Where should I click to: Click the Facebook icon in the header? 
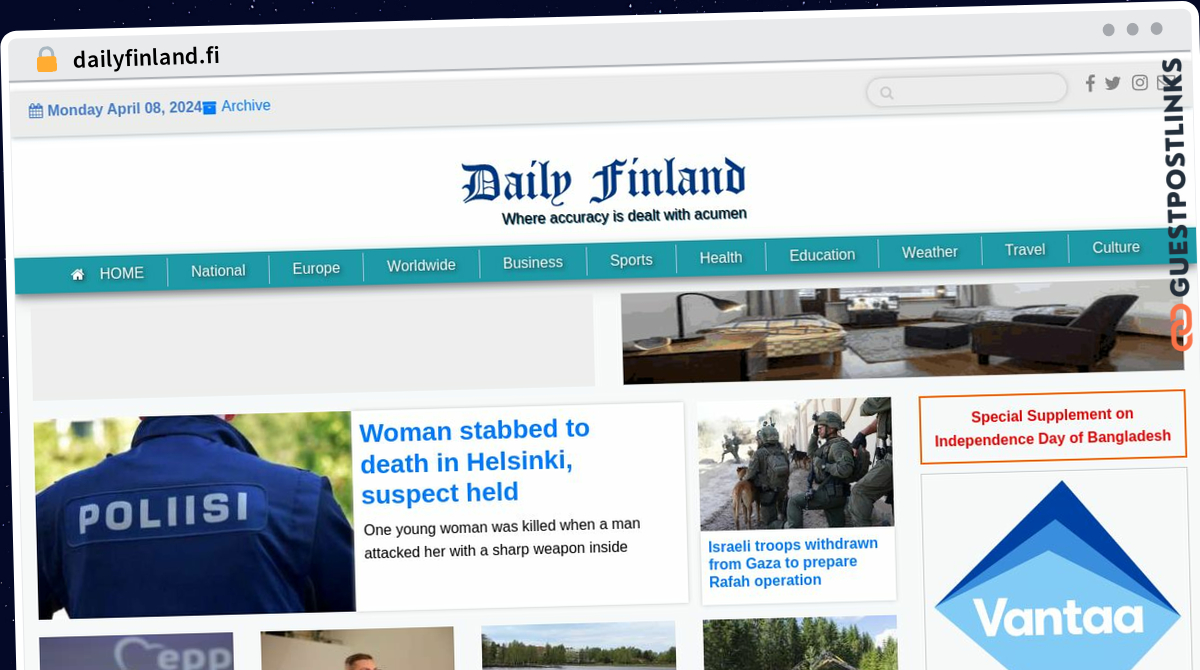click(1090, 83)
